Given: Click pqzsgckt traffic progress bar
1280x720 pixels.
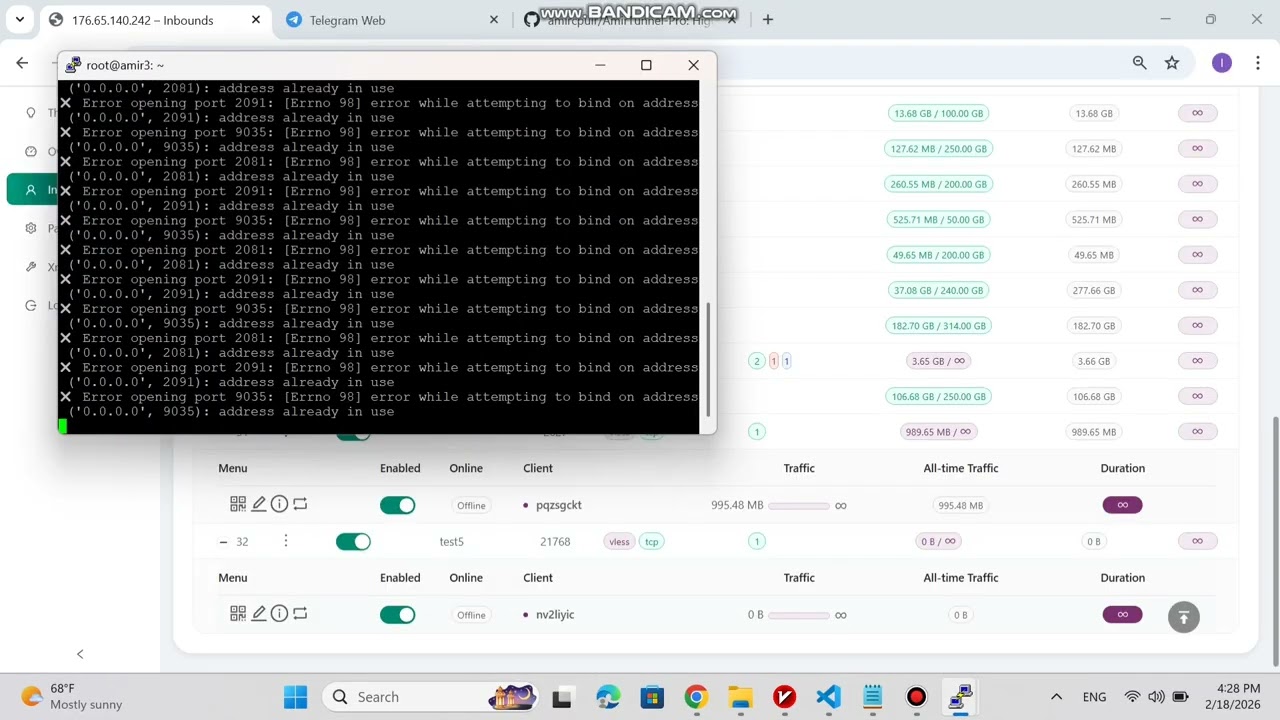Looking at the screenshot, I should click(799, 505).
